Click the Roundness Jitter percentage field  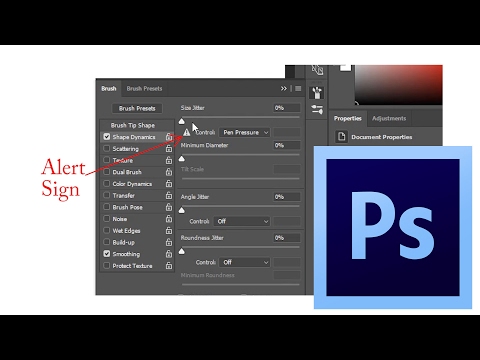287,238
